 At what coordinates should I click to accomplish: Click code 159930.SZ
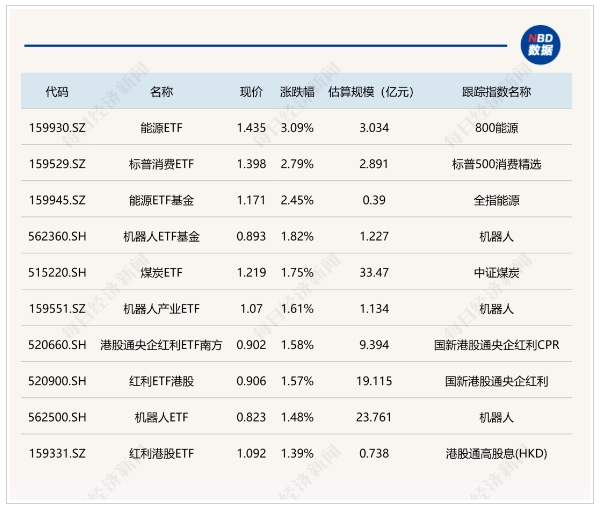click(x=57, y=127)
